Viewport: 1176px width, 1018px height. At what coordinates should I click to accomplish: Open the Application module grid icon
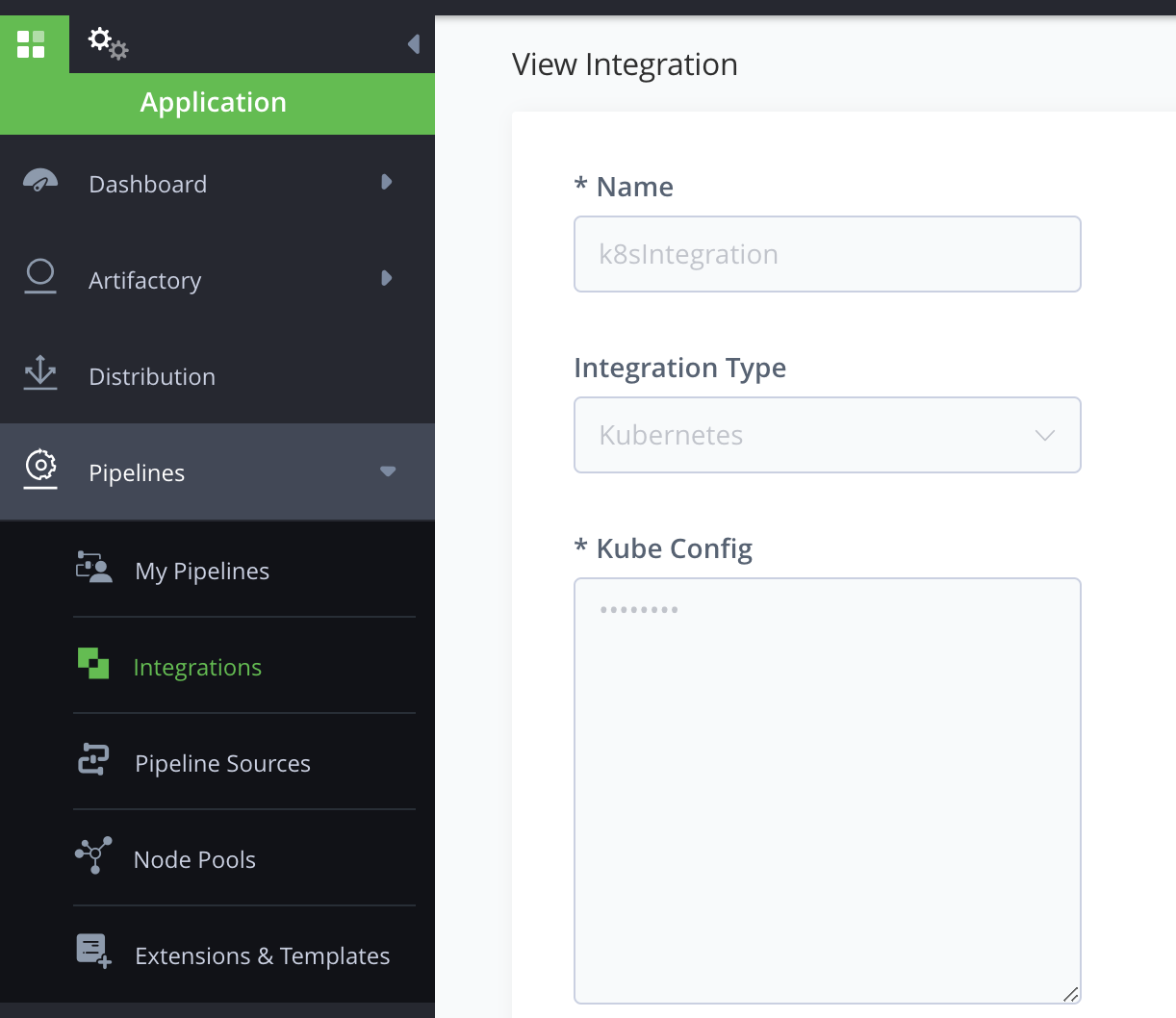pyautogui.click(x=32, y=44)
